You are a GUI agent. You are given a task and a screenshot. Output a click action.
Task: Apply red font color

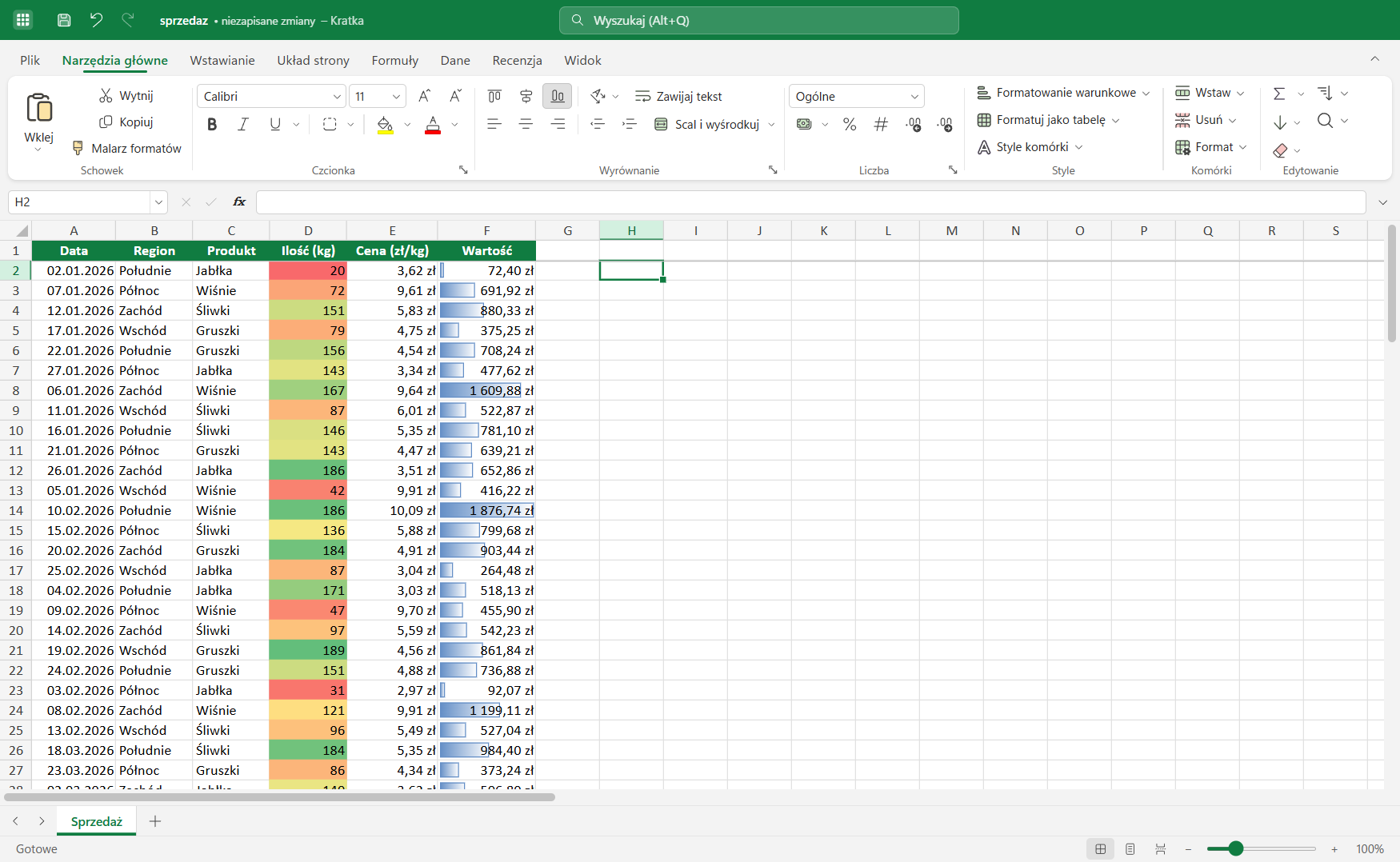pos(433,124)
